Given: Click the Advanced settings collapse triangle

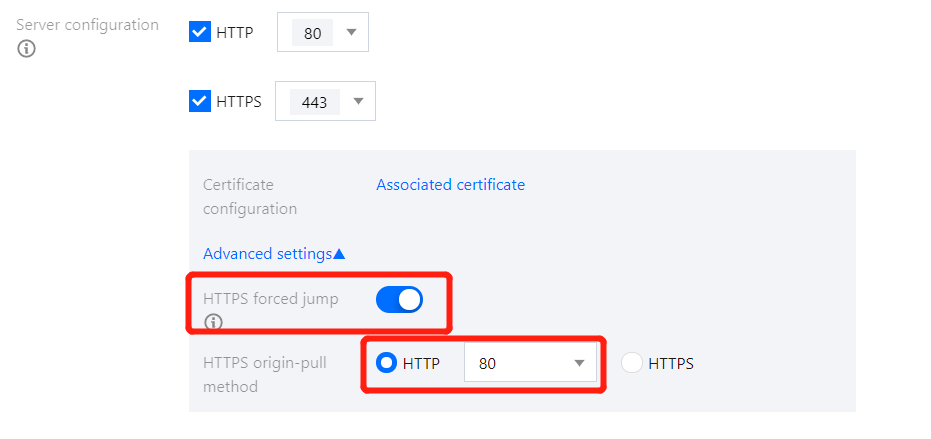Looking at the screenshot, I should (339, 255).
